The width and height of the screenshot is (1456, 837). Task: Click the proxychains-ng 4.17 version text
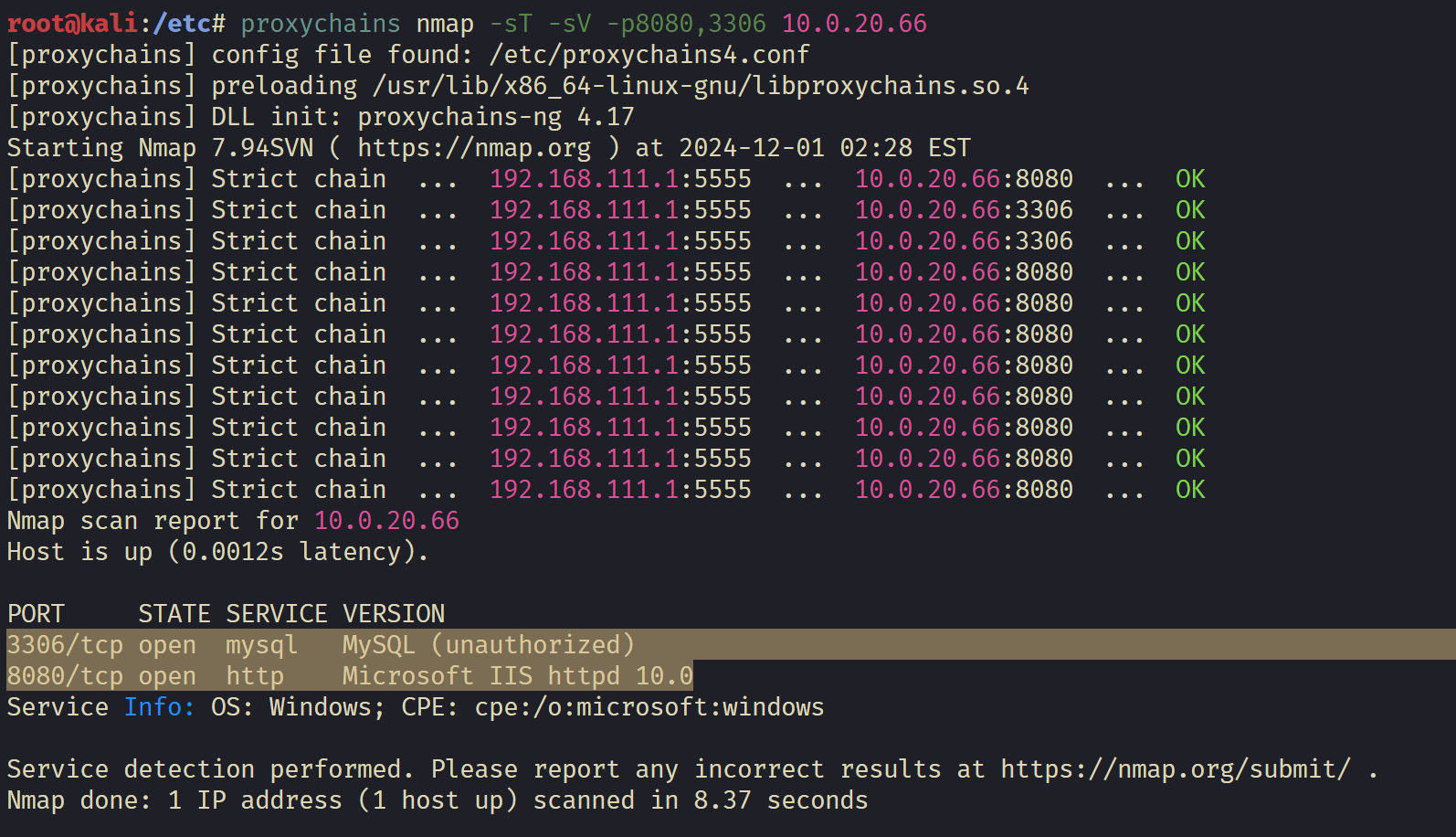[x=495, y=117]
